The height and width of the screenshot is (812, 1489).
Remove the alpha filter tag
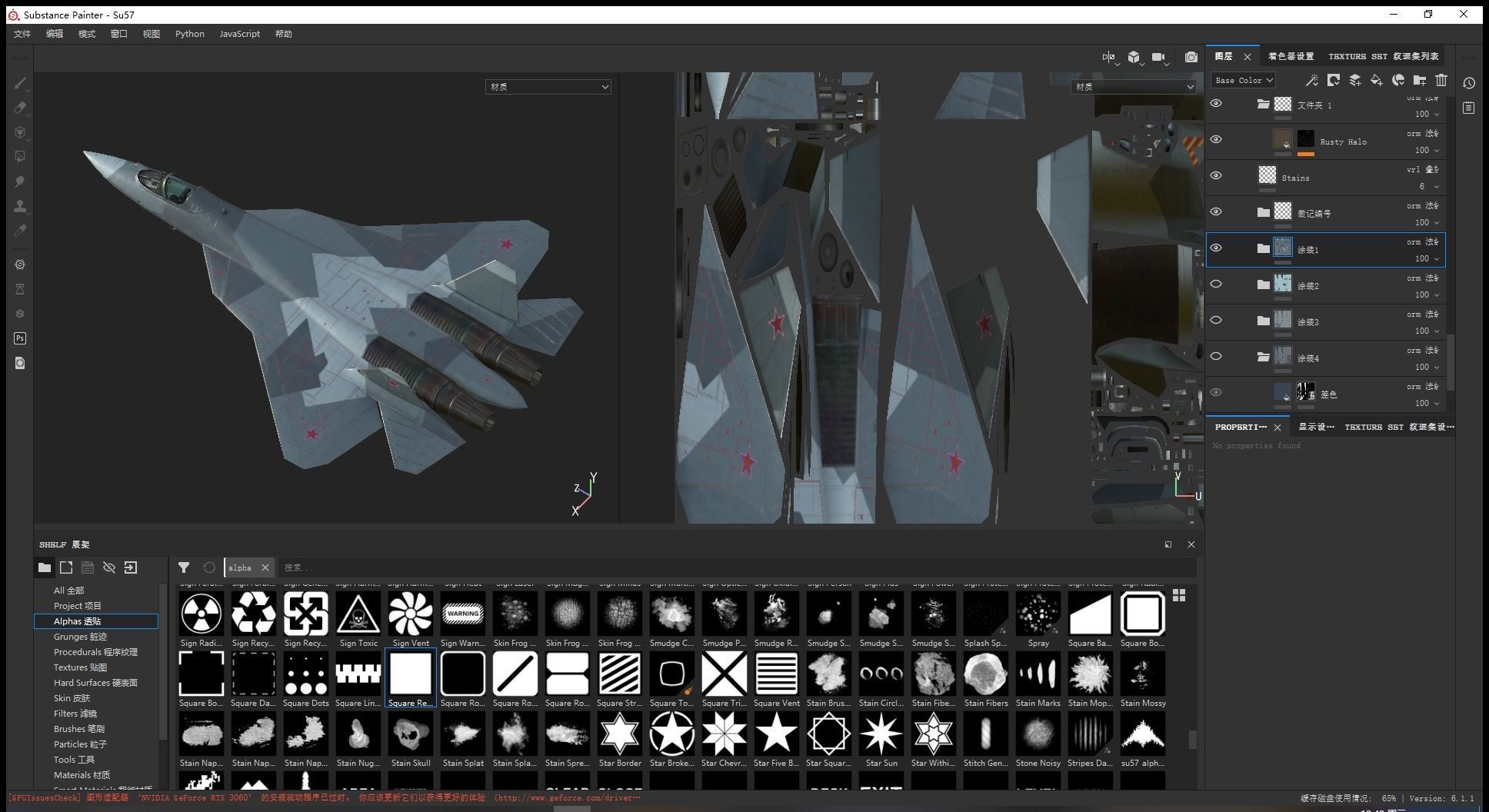[265, 567]
